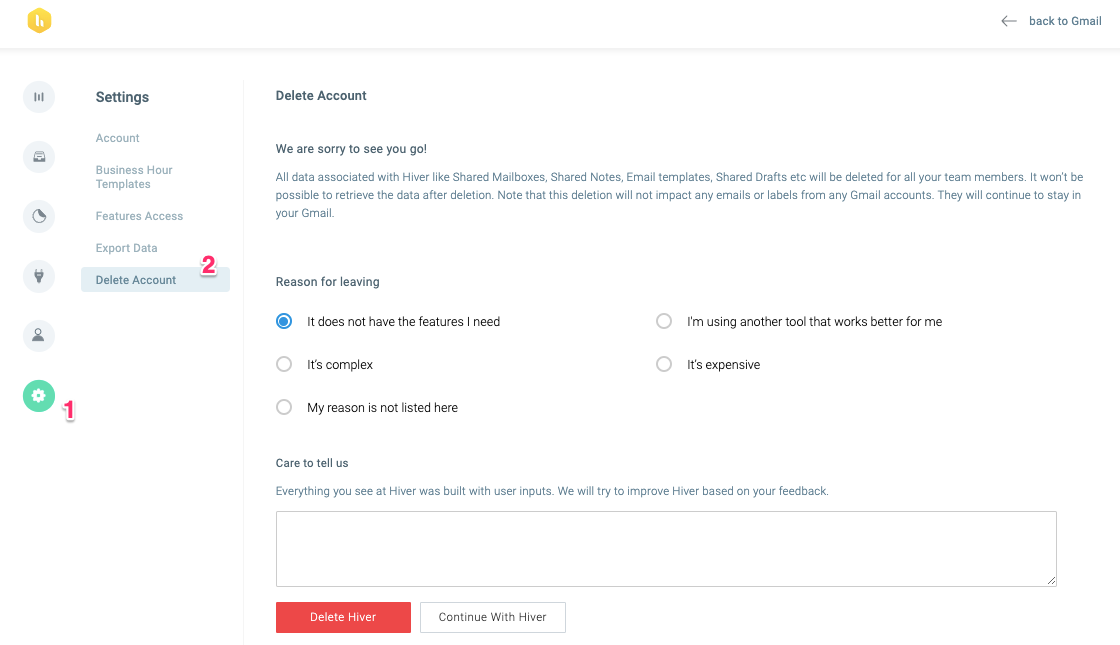Select the 'It's complex' reason

click(x=284, y=364)
